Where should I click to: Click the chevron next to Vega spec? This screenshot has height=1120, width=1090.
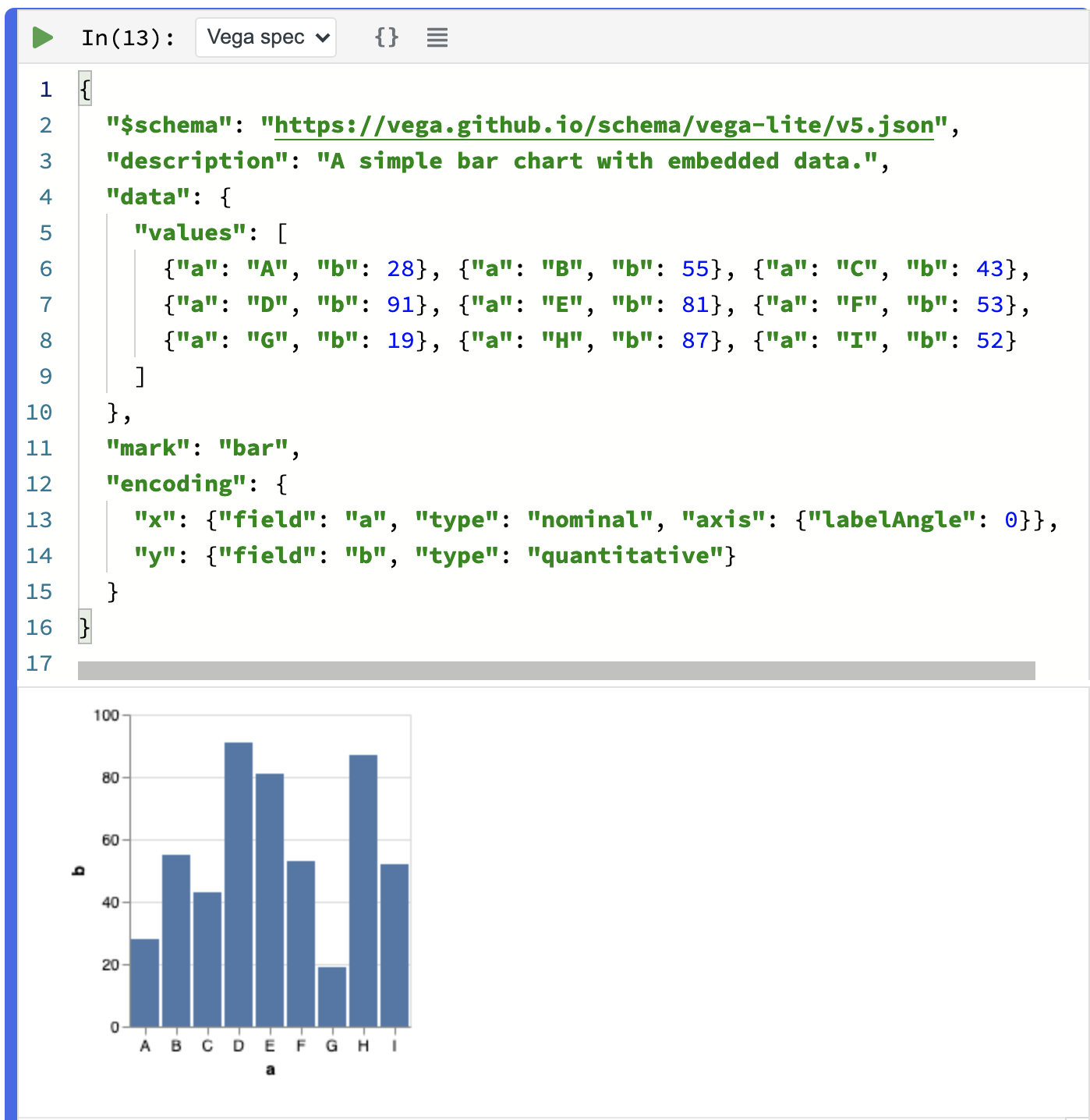click(322, 37)
